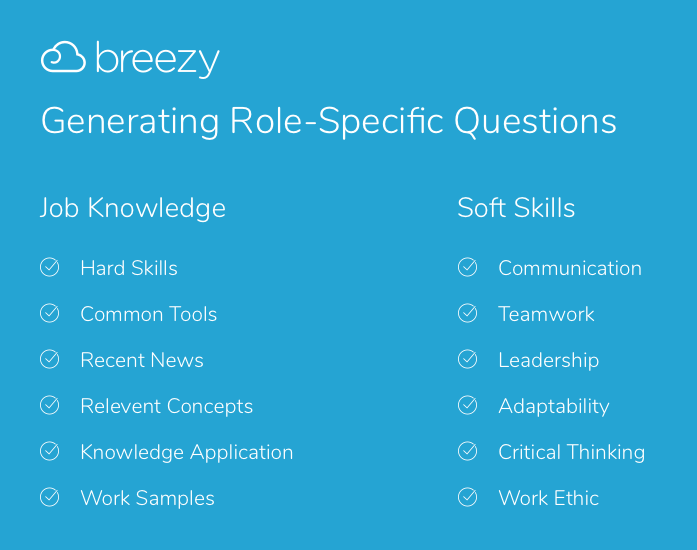Select the Job Knowledge heading
Screen dimensions: 697x550
point(133,208)
